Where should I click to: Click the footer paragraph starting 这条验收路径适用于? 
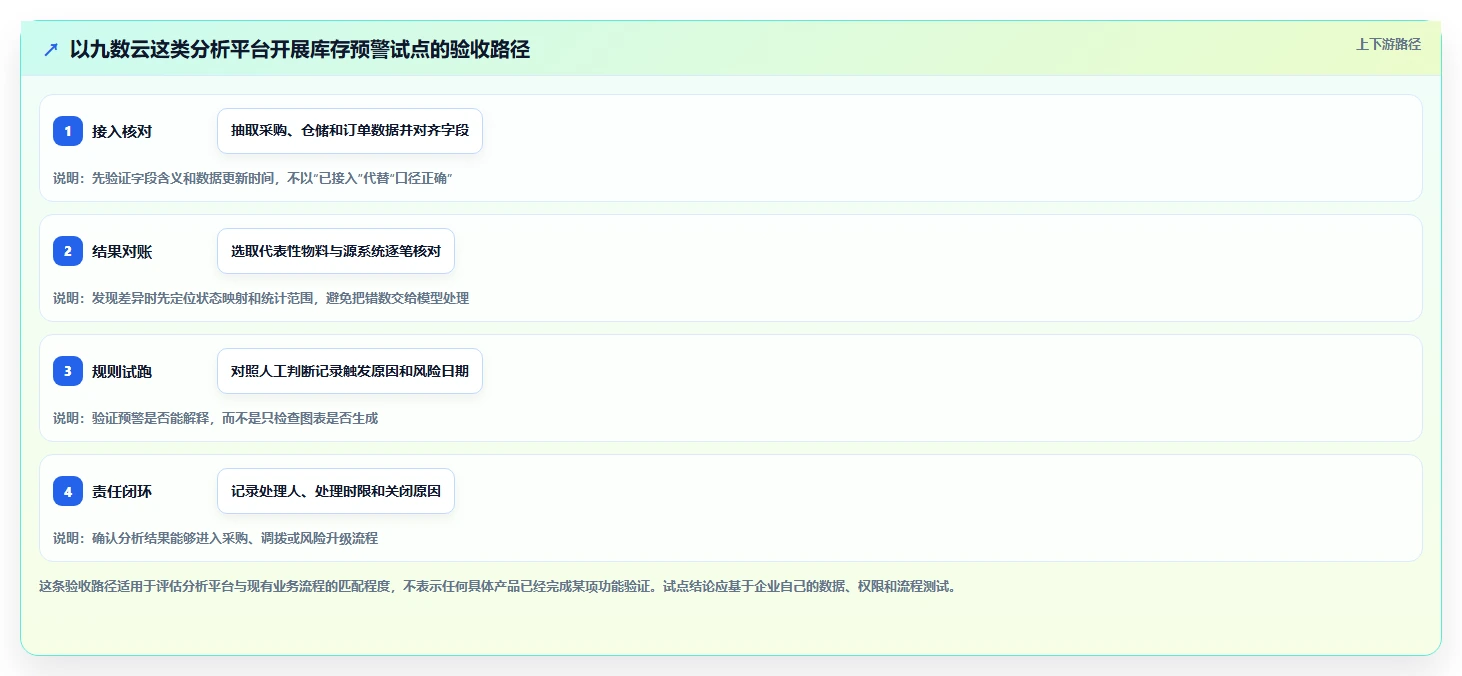498,587
